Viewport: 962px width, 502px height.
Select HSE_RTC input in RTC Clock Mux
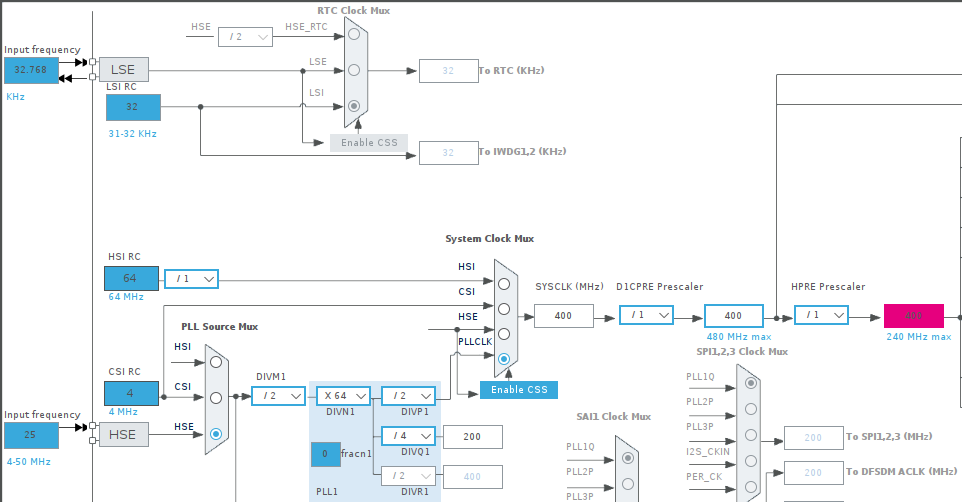(x=354, y=34)
